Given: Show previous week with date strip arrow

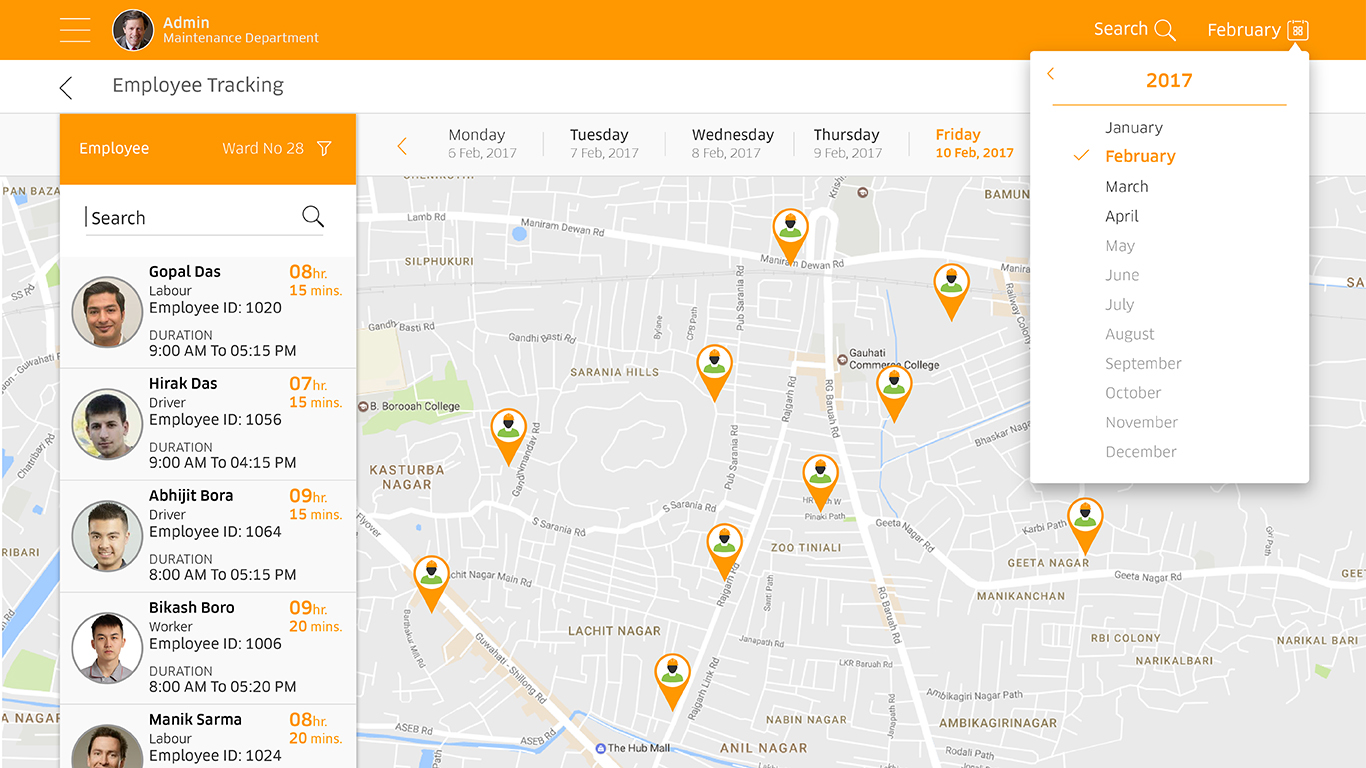Looking at the screenshot, I should pos(402,147).
